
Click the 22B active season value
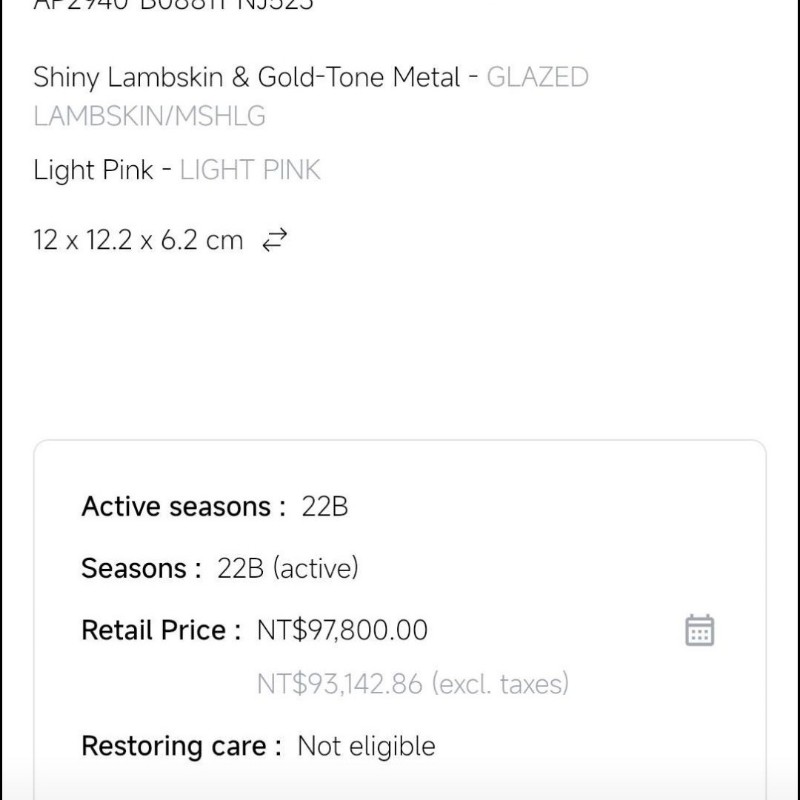pos(324,507)
